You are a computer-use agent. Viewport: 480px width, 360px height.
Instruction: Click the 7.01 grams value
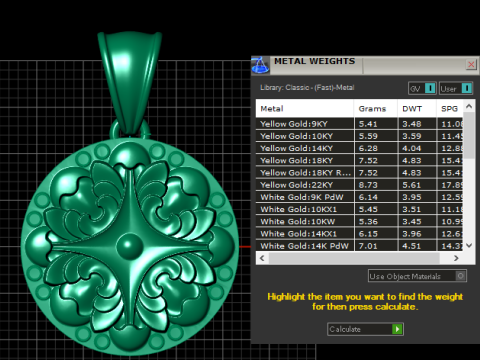pyautogui.click(x=368, y=246)
